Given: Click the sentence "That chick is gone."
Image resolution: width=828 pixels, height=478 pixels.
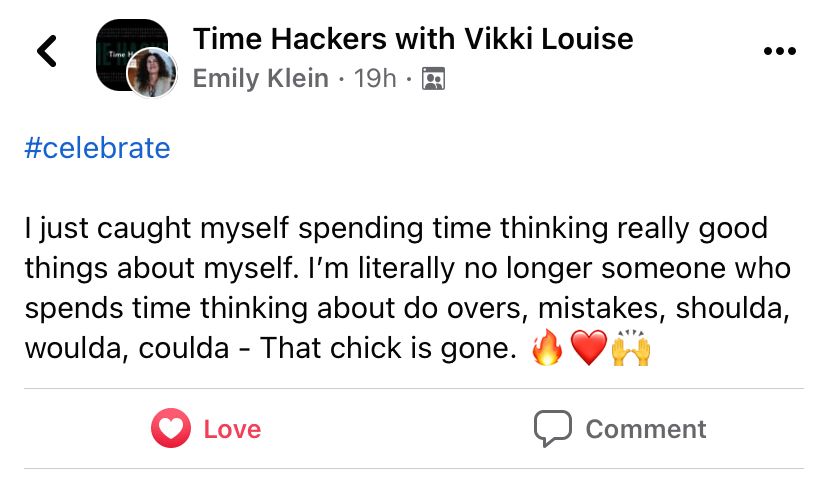Looking at the screenshot, I should [388, 348].
